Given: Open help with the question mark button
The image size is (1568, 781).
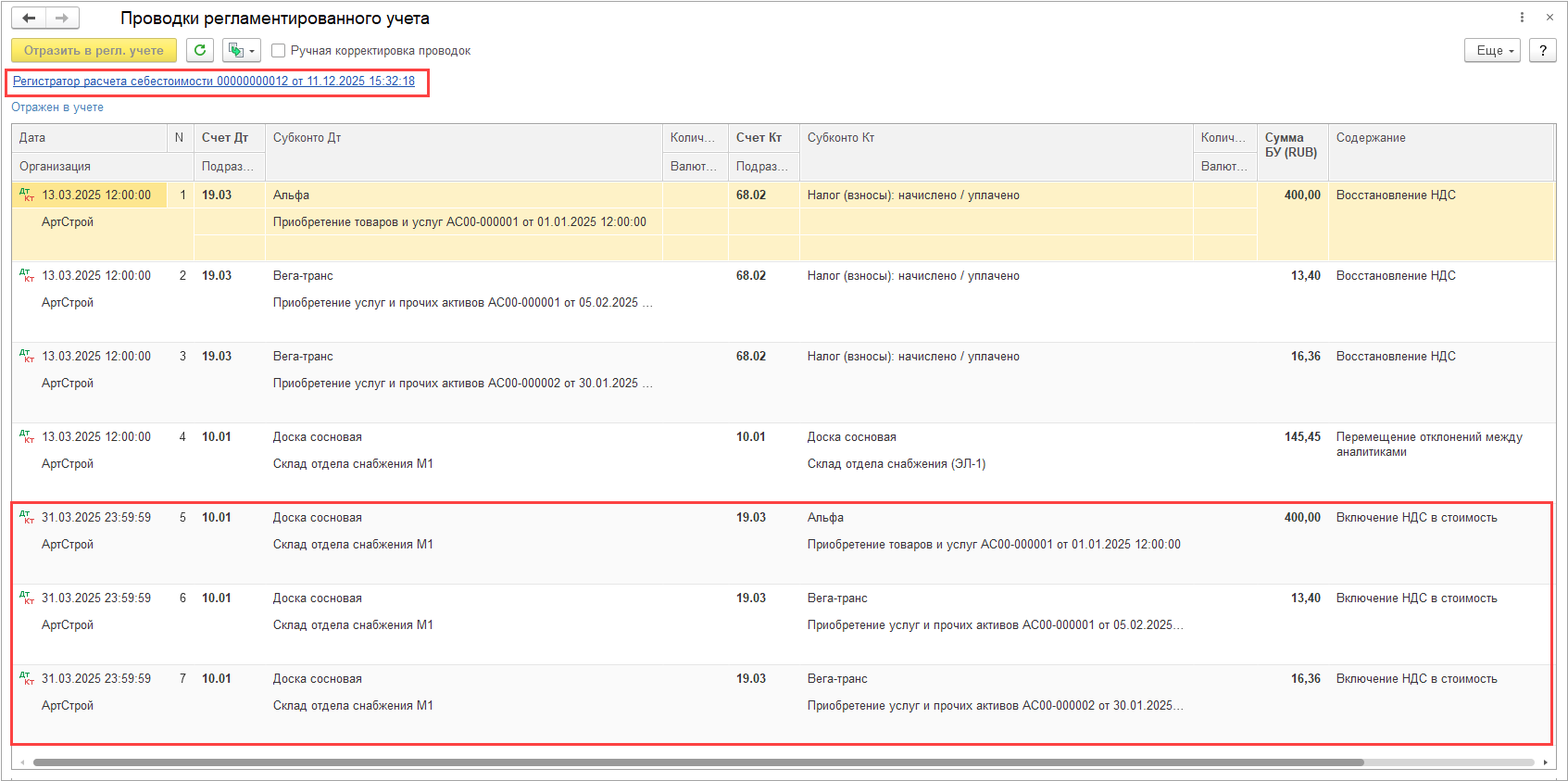Looking at the screenshot, I should tap(1542, 50).
